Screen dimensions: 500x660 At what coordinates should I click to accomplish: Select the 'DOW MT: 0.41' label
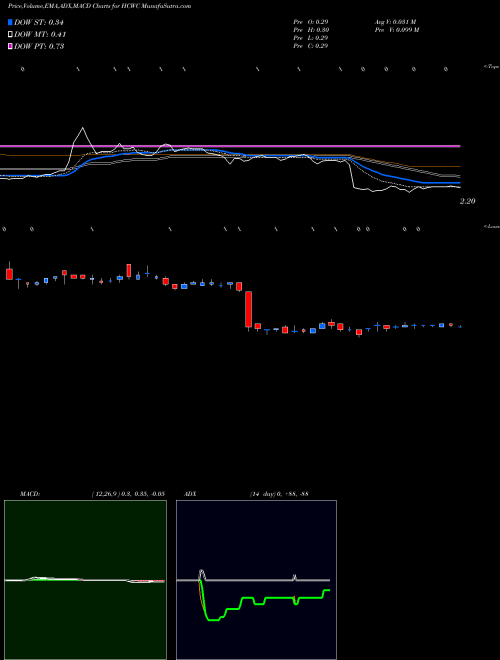(40, 34)
